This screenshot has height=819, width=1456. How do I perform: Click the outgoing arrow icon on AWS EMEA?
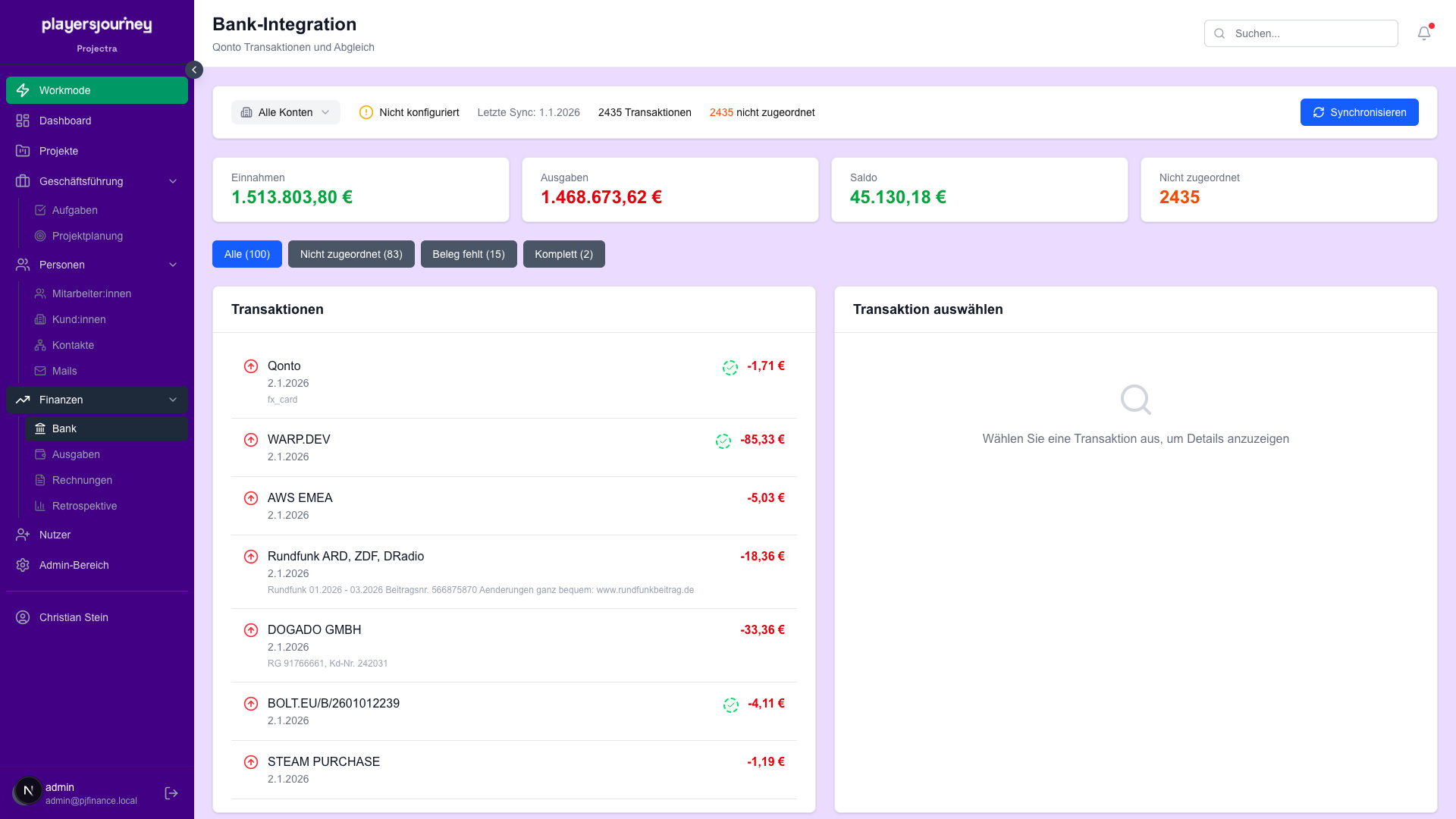click(x=251, y=498)
